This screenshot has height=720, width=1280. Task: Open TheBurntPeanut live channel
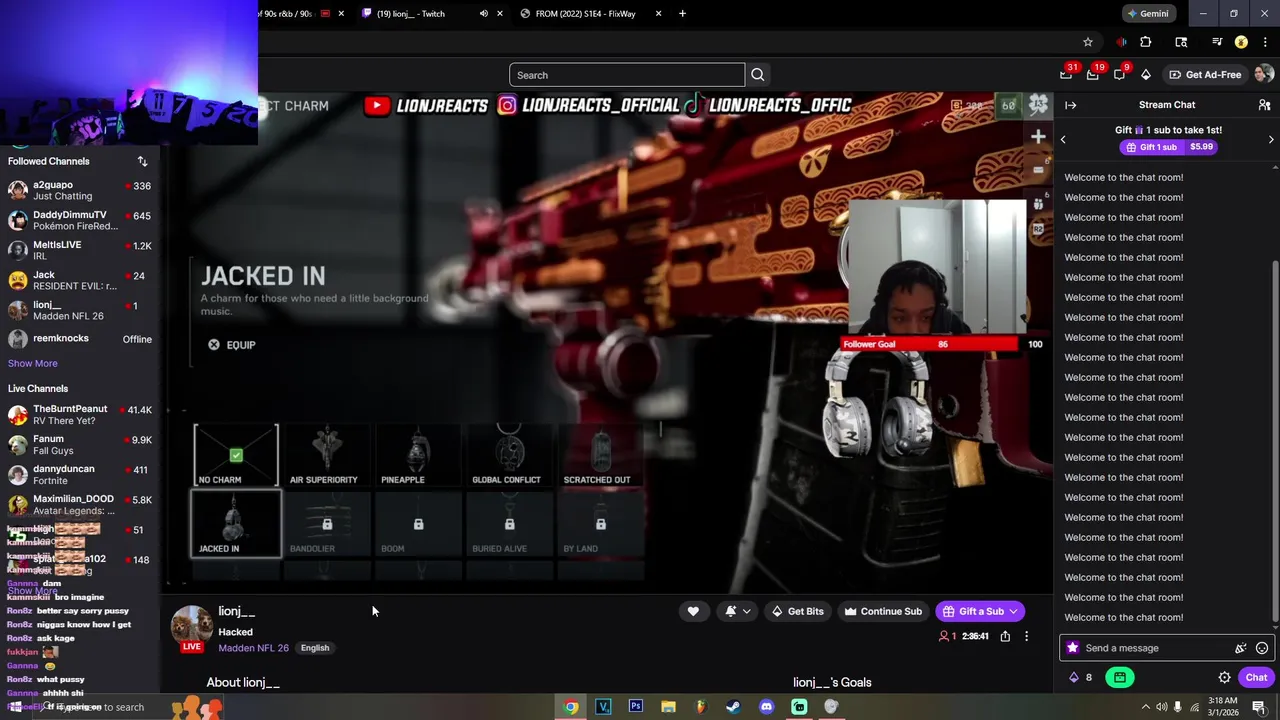pos(80,415)
